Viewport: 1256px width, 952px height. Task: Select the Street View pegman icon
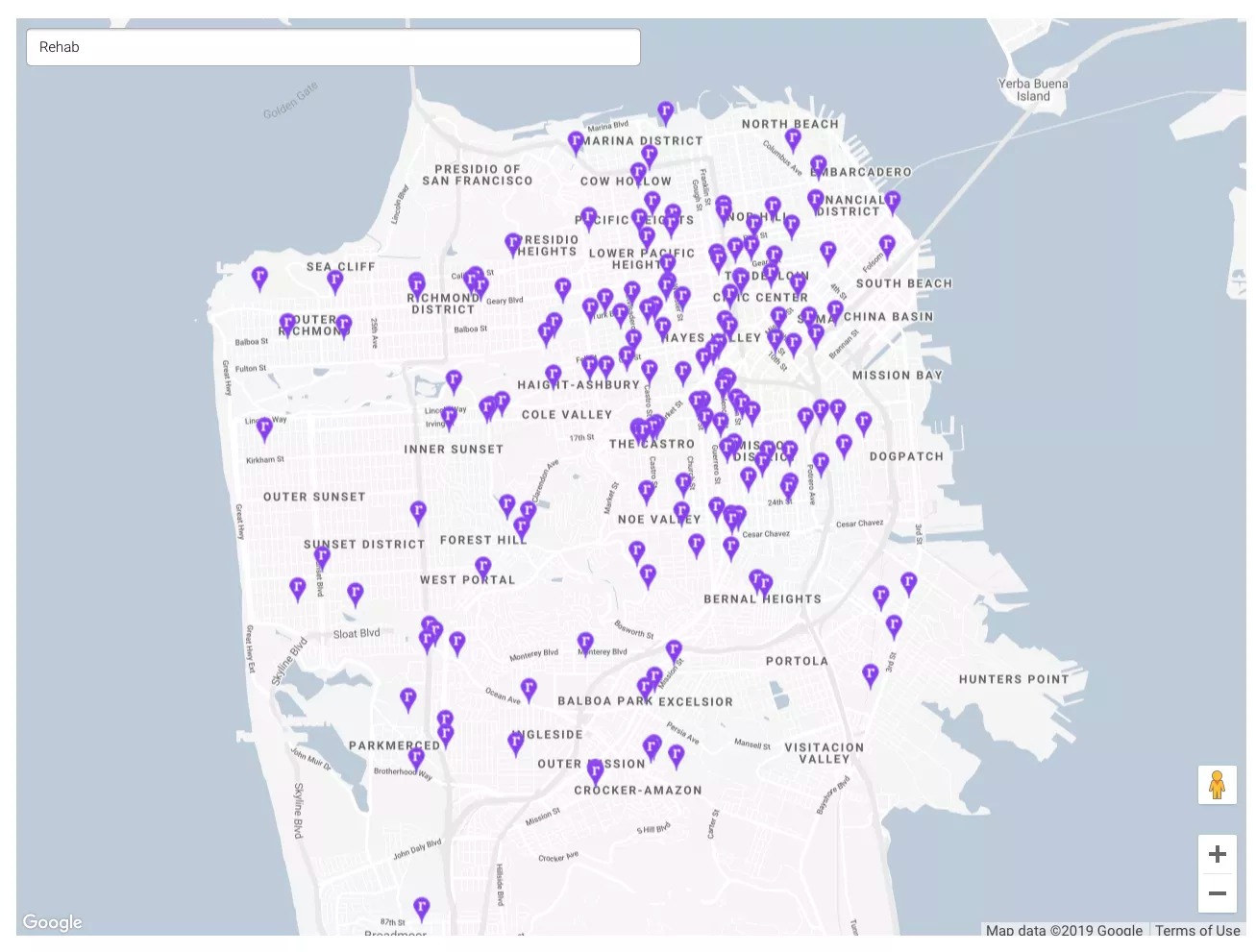coord(1217,785)
